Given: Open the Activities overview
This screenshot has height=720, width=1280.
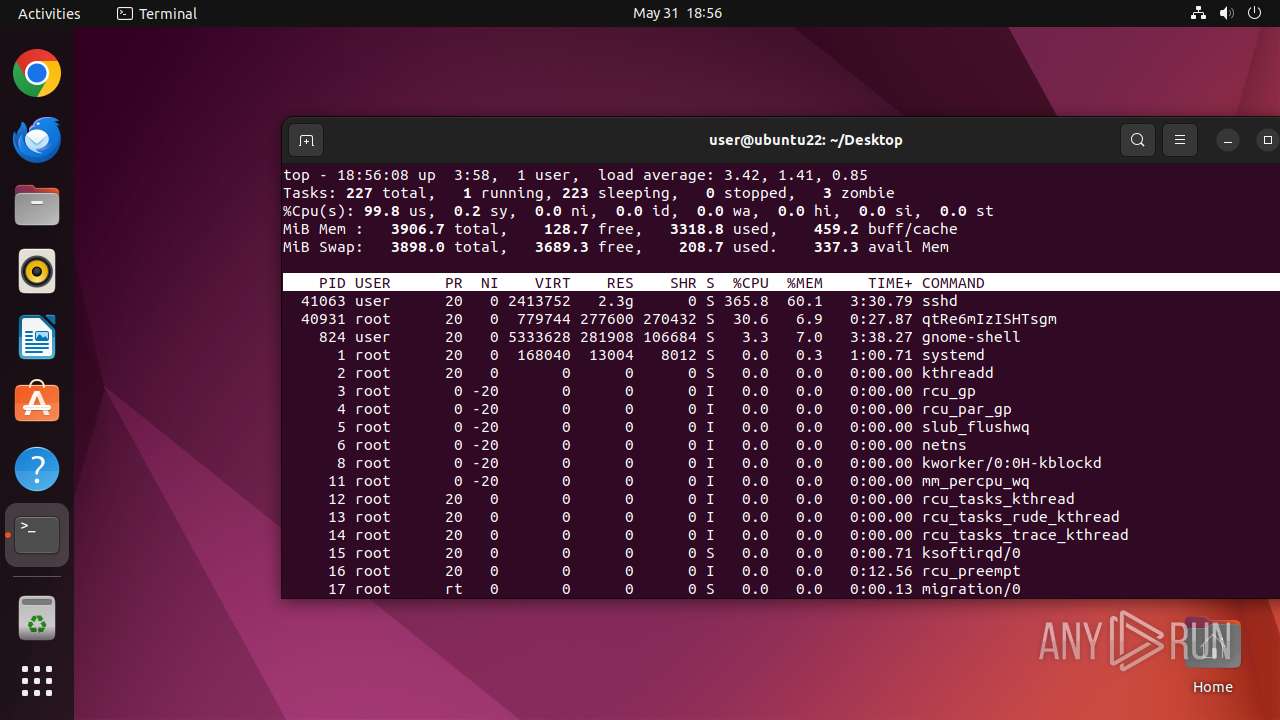Looking at the screenshot, I should [x=49, y=13].
